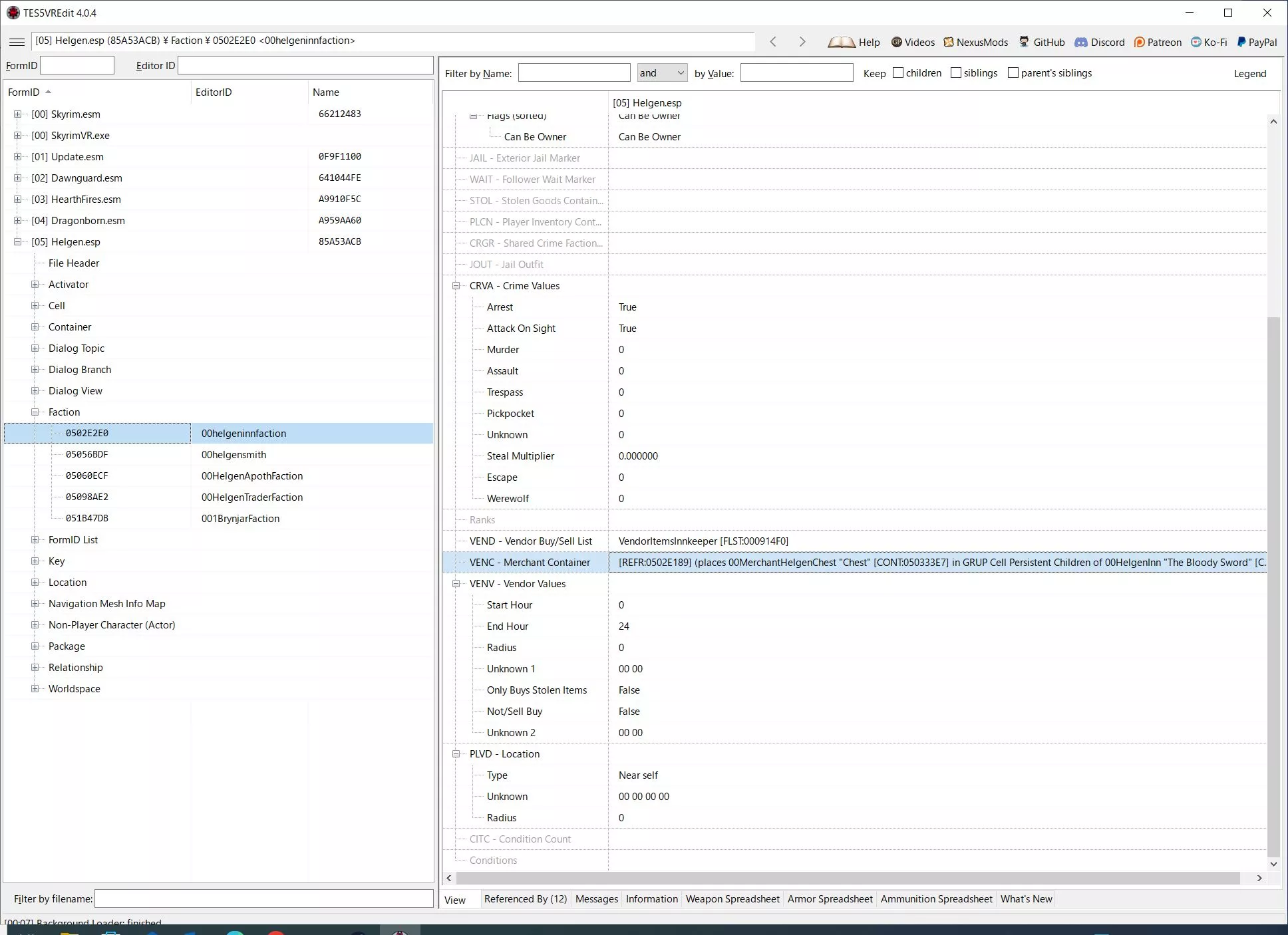The image size is (1288, 935).
Task: Open the NexusMods link icon
Action: coord(949,42)
